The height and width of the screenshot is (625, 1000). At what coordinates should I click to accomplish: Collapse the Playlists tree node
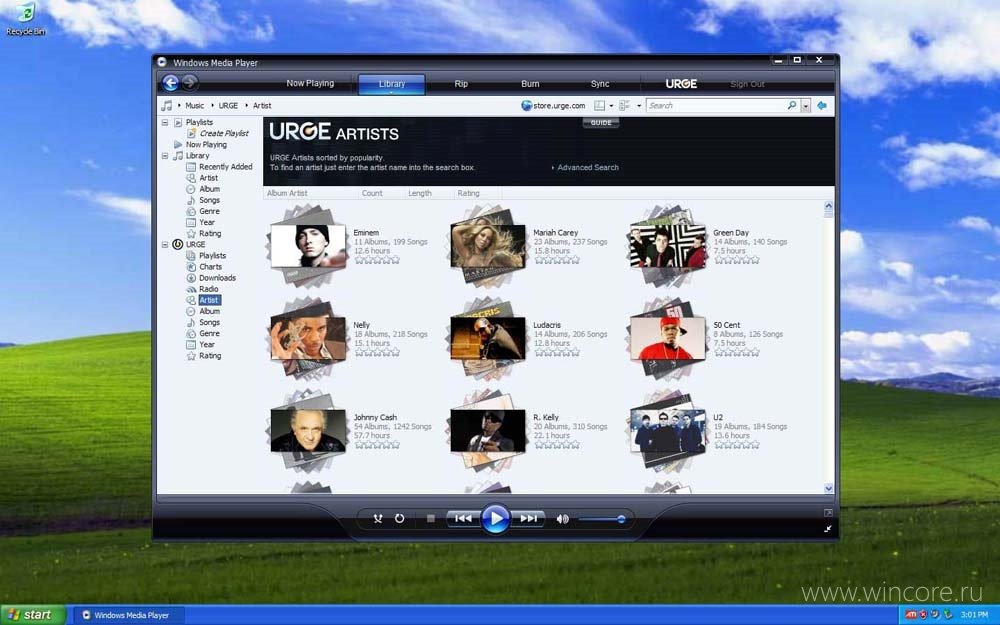[x=165, y=122]
